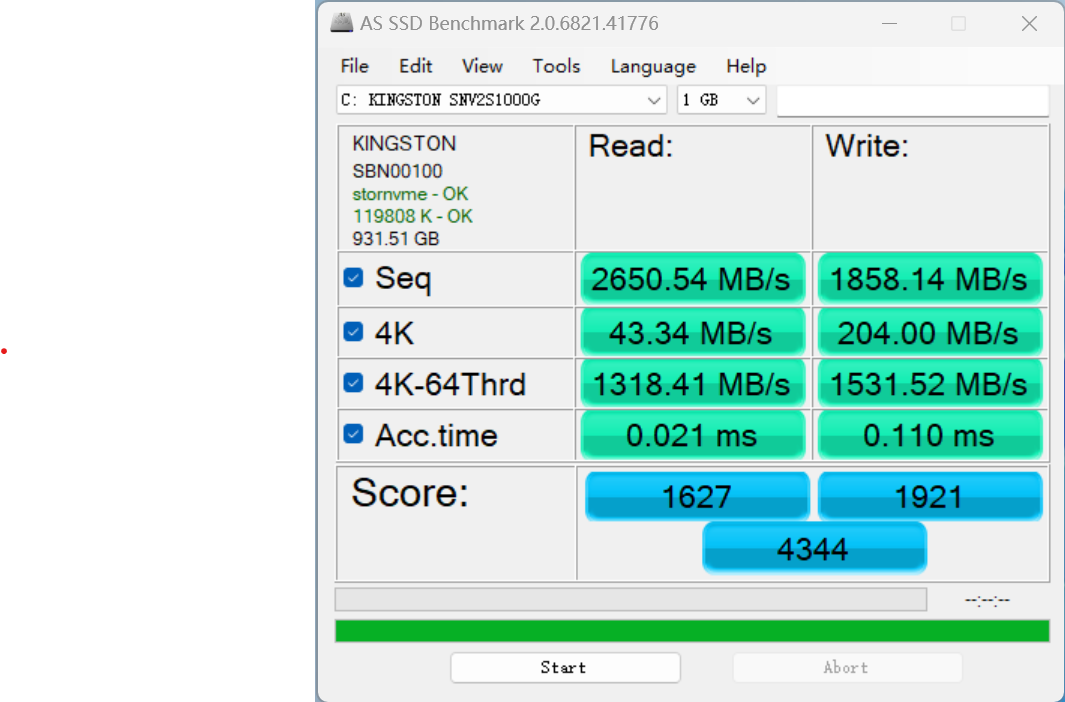Disable the 4K-64Thrd benchmark checkbox
Screen dimensions: 1065x702
point(354,382)
